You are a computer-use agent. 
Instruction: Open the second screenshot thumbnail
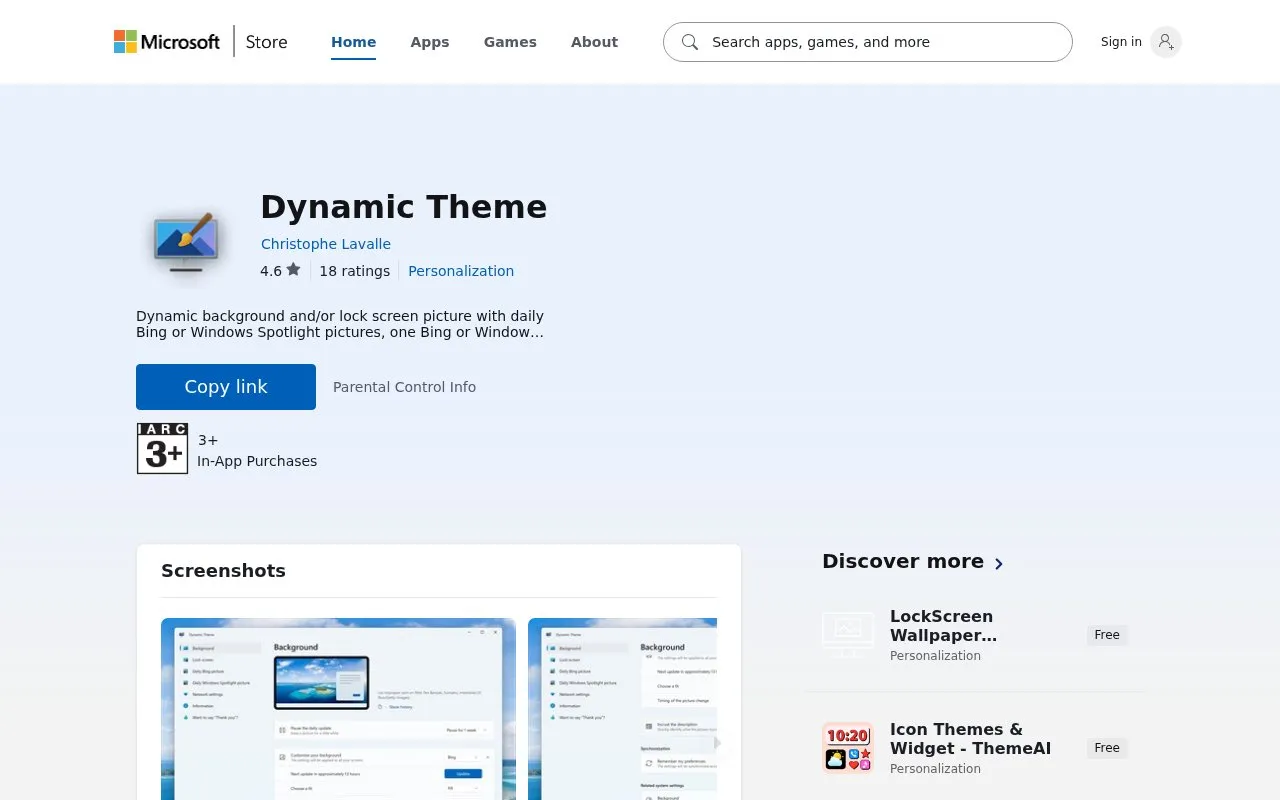pos(622,709)
